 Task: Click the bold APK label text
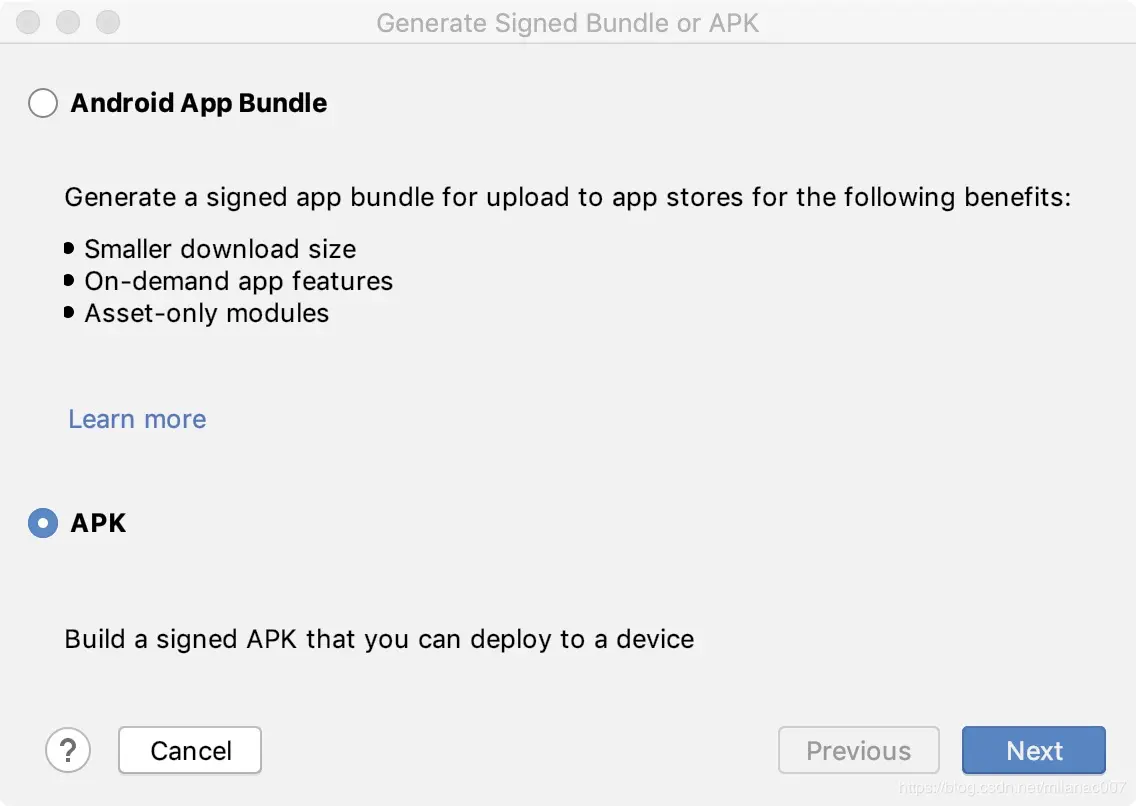[98, 522]
